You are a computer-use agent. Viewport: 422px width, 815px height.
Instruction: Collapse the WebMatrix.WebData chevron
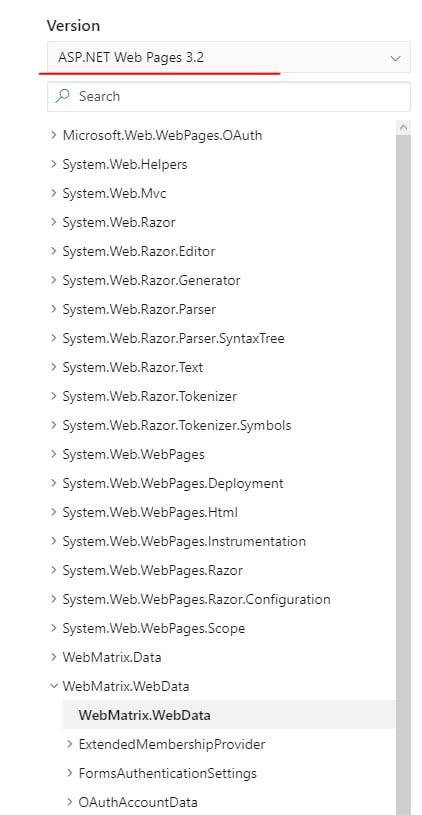pyautogui.click(x=54, y=687)
